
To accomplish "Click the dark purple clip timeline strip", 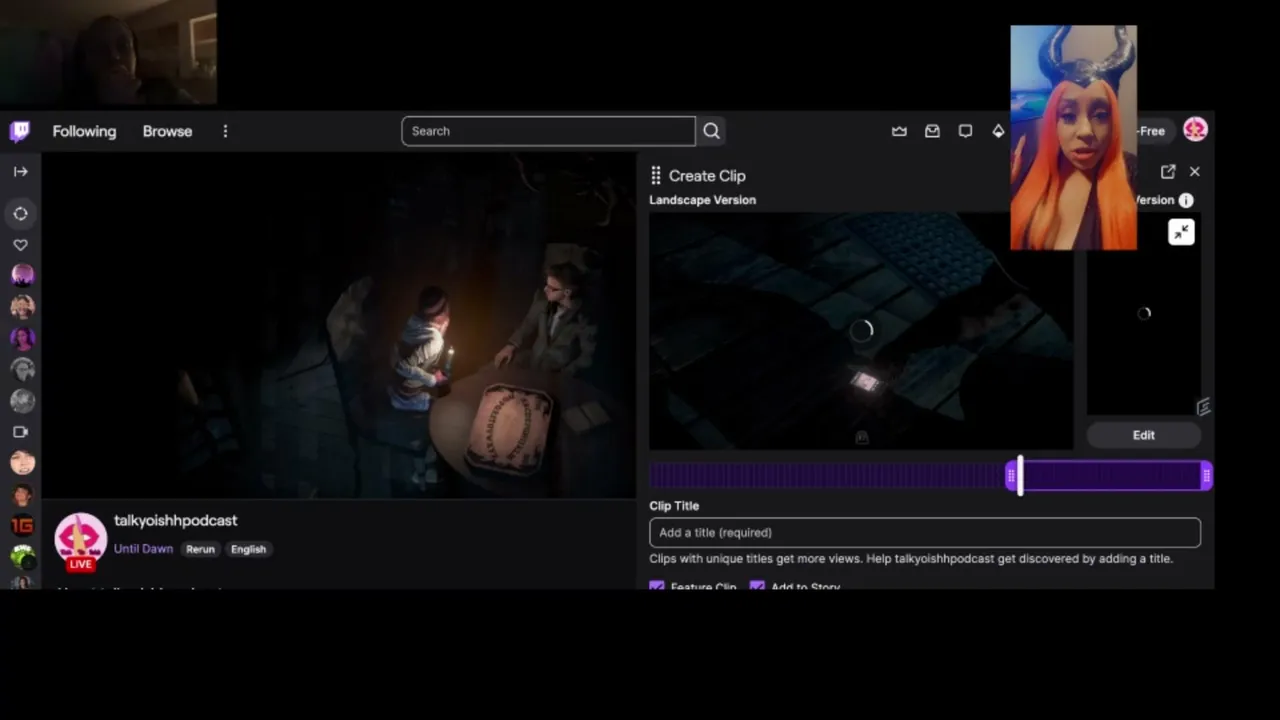I will point(827,476).
